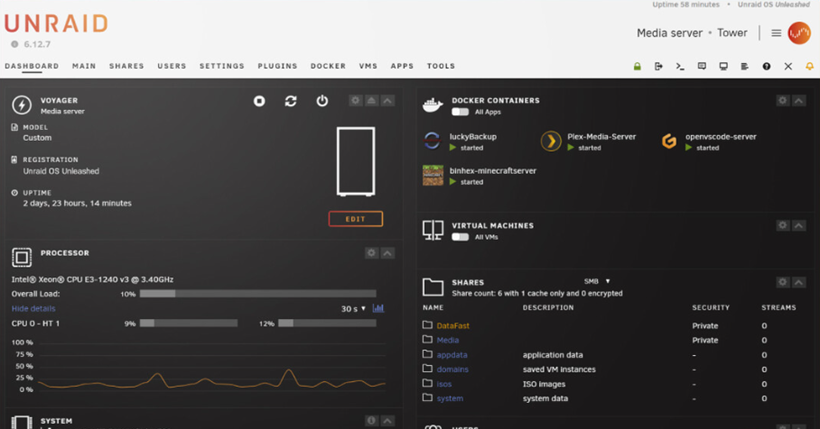Collapse the Processor tile
This screenshot has width=820, height=429.
388,253
